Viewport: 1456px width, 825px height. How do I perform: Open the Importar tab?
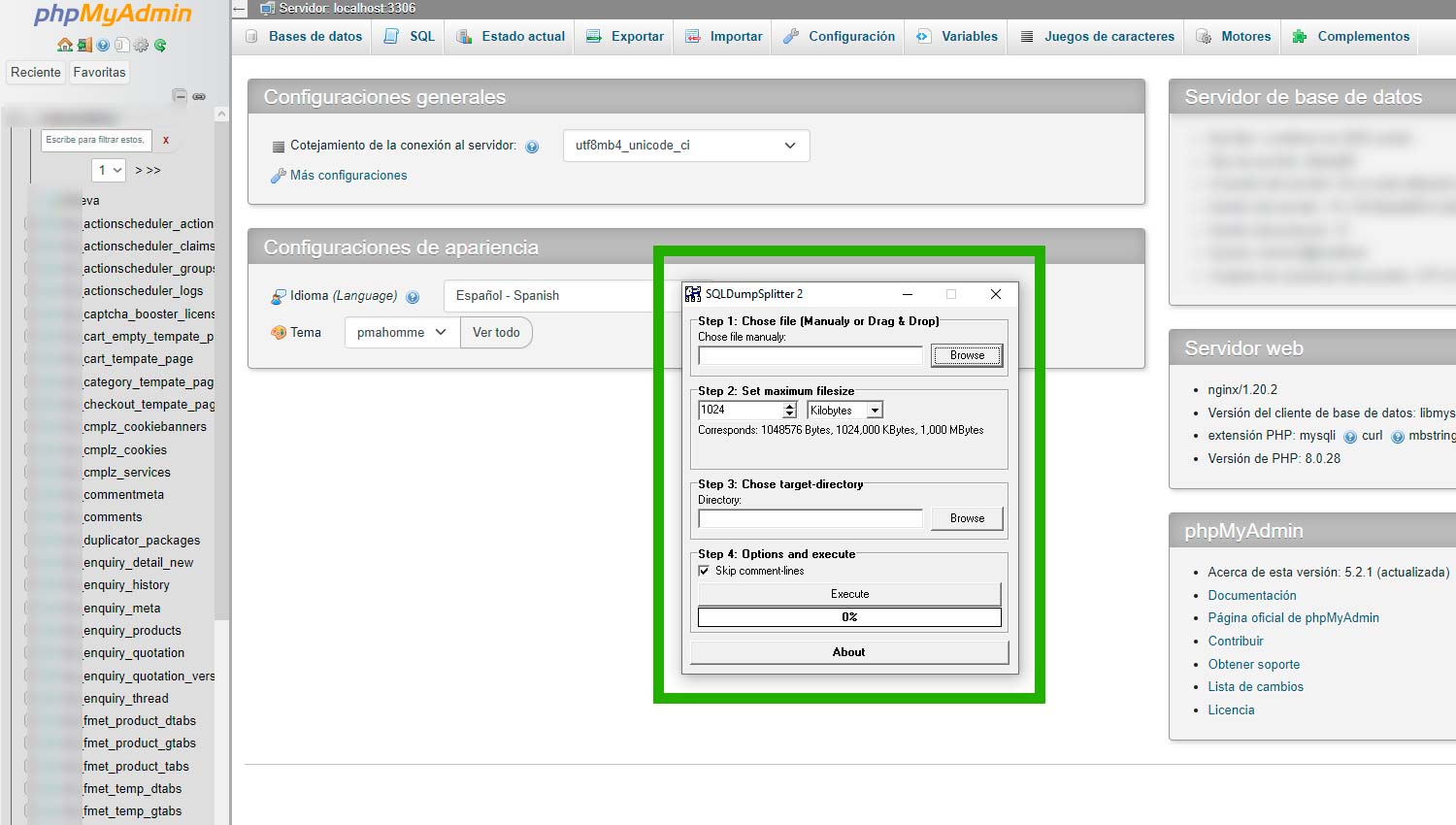[x=724, y=36]
